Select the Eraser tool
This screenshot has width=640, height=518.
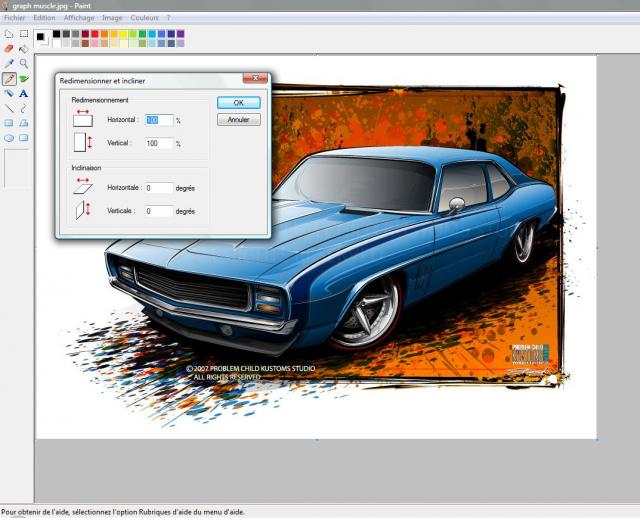pyautogui.click(x=9, y=49)
